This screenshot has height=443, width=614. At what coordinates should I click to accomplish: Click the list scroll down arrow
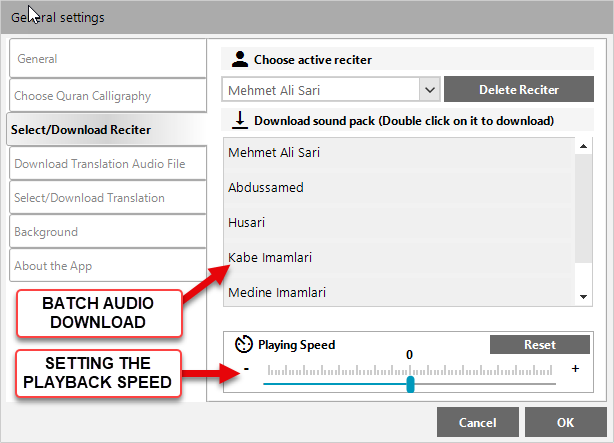point(583,297)
